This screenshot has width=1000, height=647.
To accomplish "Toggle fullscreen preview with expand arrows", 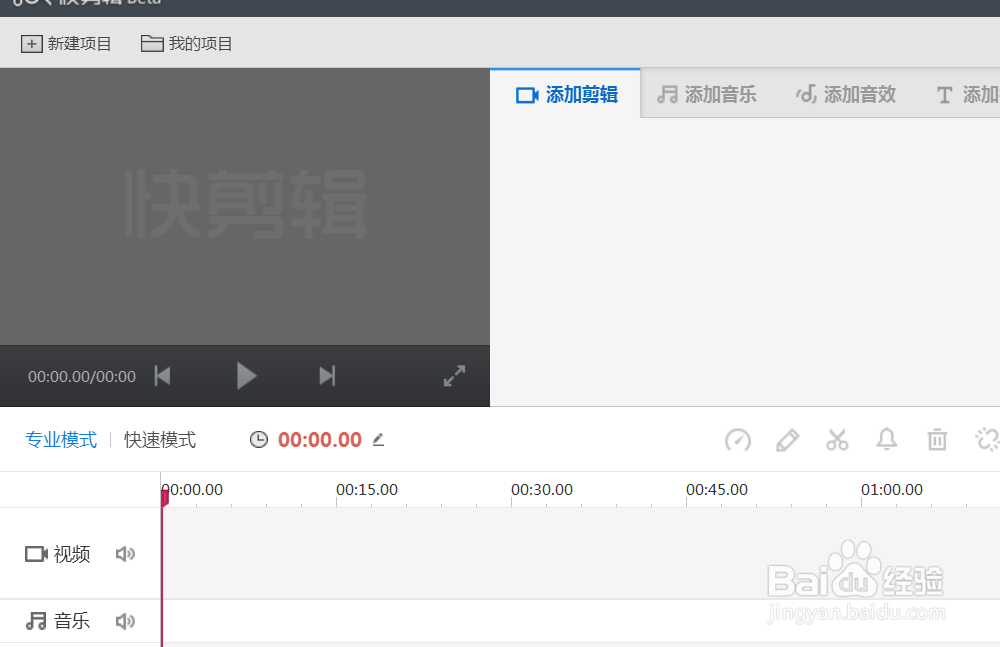I will point(454,375).
